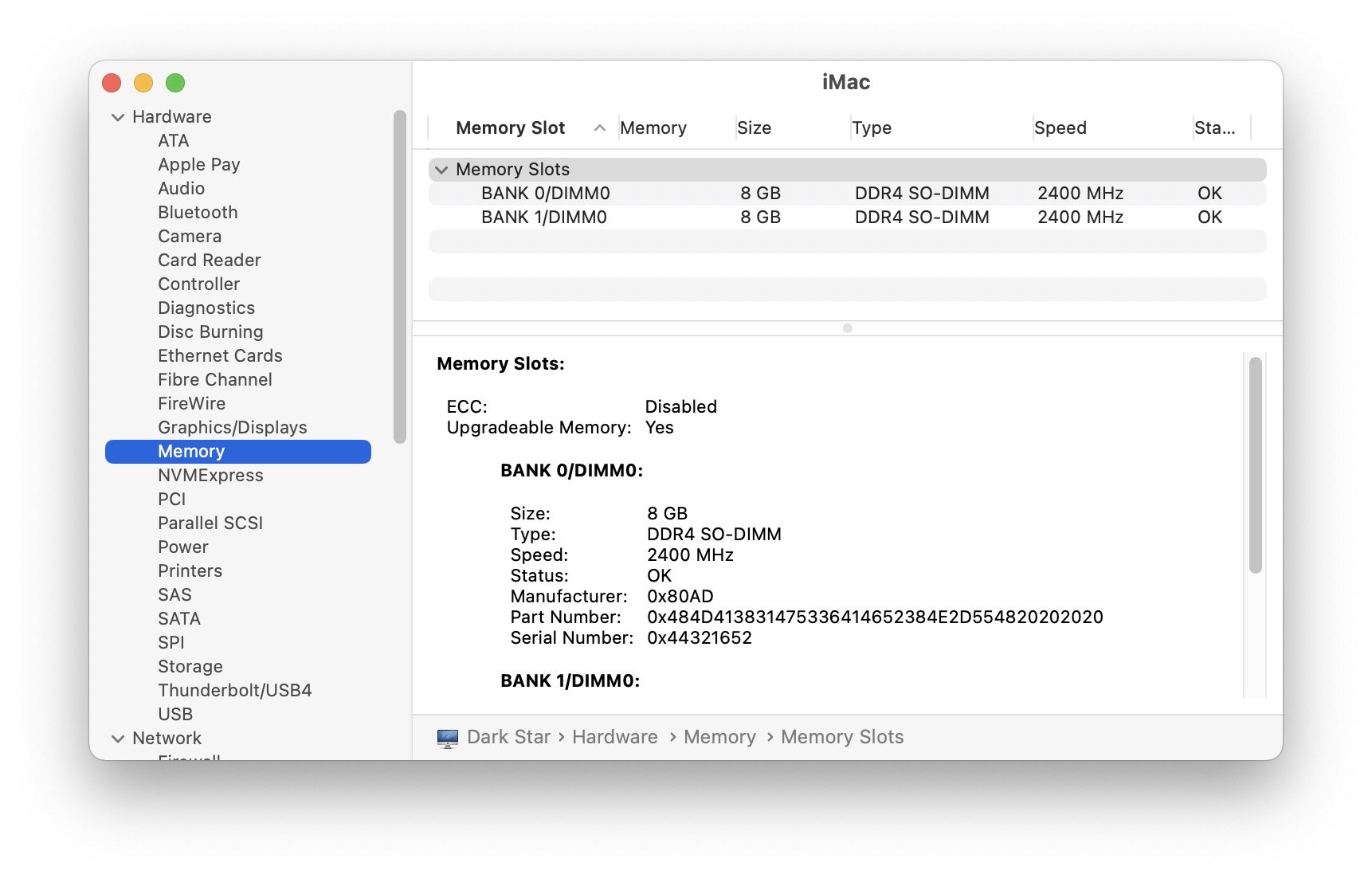Click Memory Slots in the path bar
Viewport: 1372px width, 878px height.
point(842,738)
